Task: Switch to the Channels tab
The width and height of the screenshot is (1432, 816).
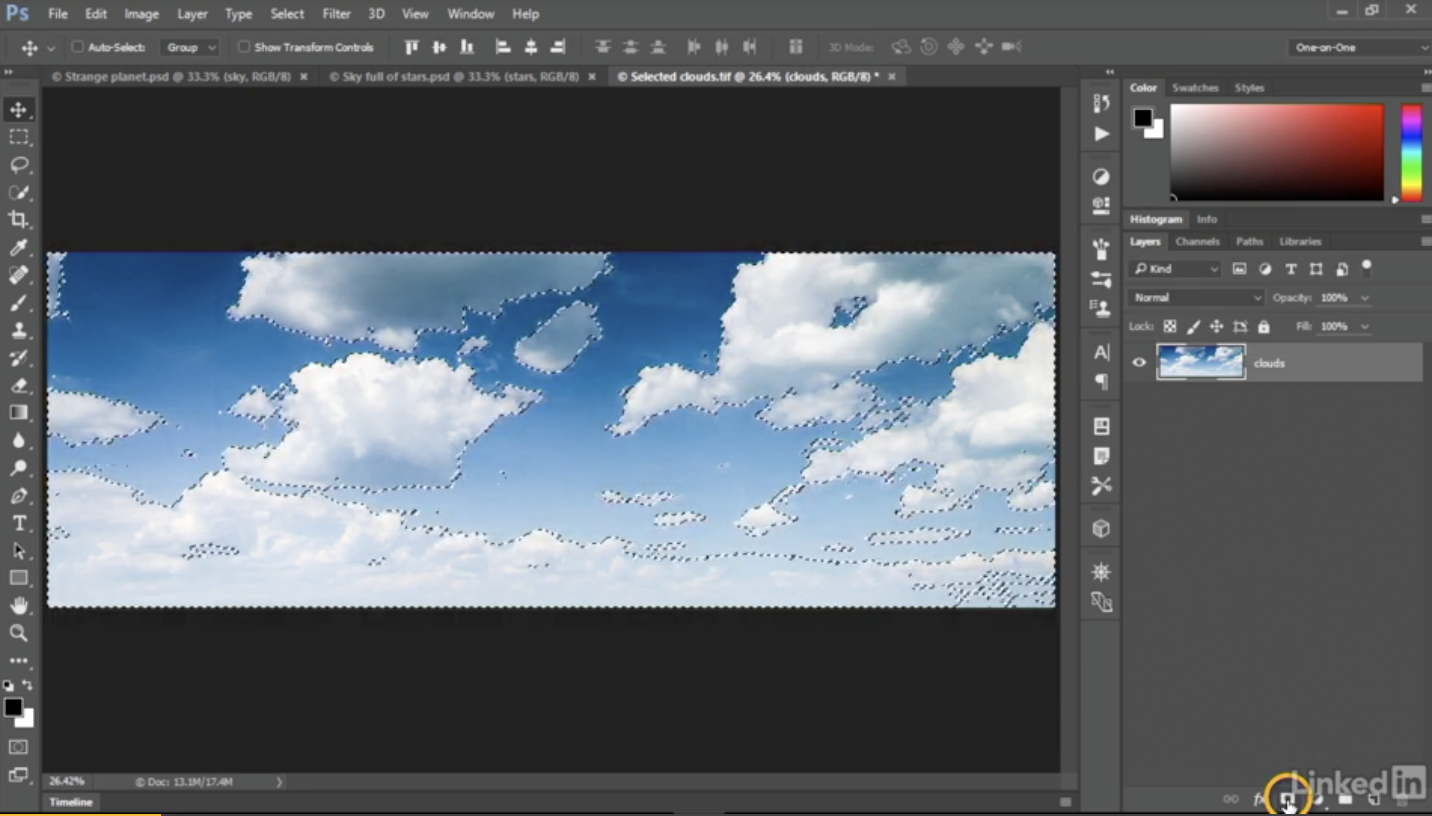Action: click(x=1197, y=242)
